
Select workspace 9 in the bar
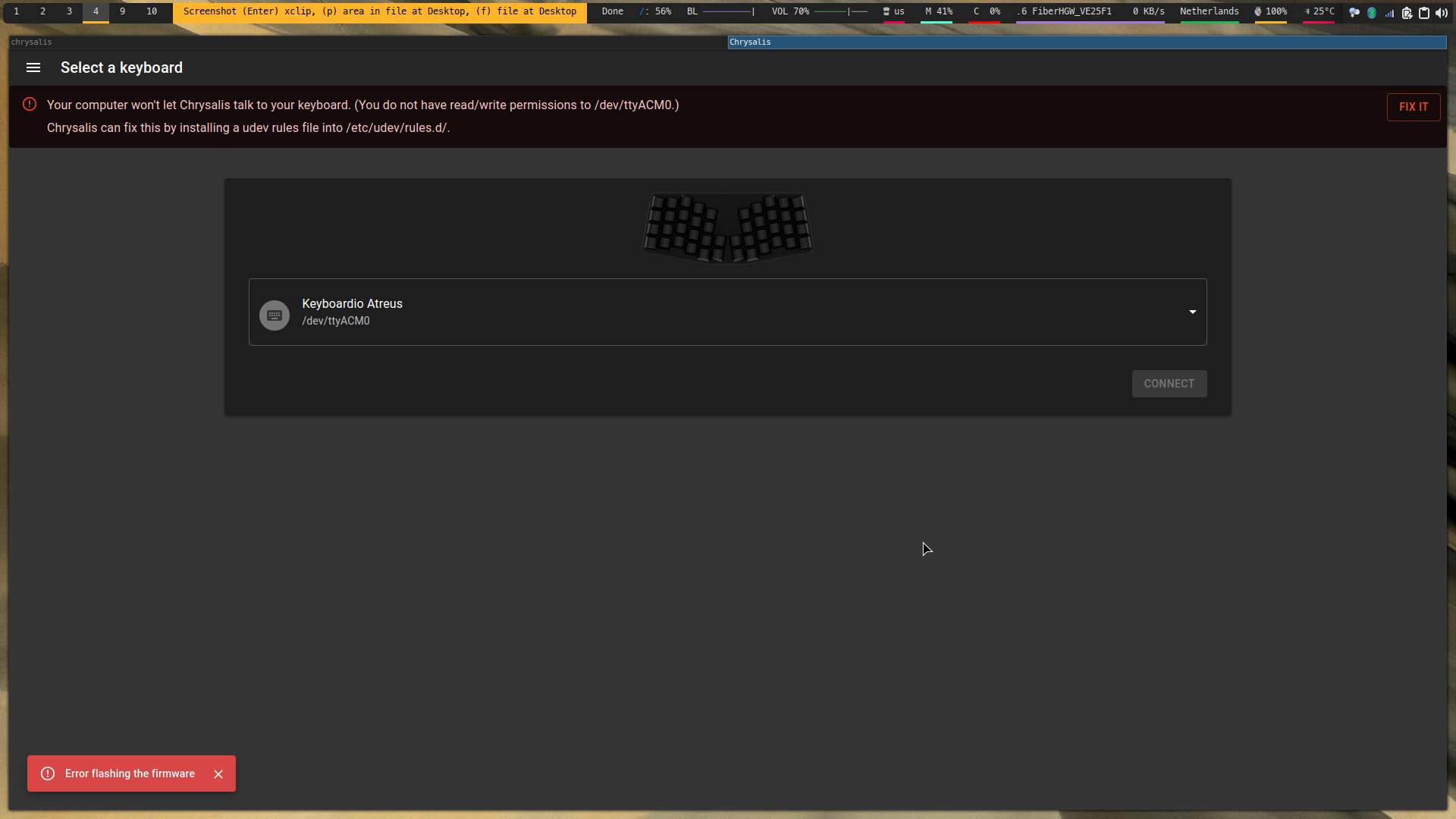point(123,11)
